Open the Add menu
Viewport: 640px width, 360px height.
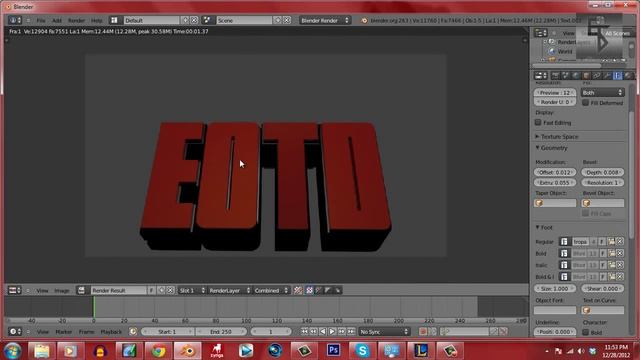[57, 20]
